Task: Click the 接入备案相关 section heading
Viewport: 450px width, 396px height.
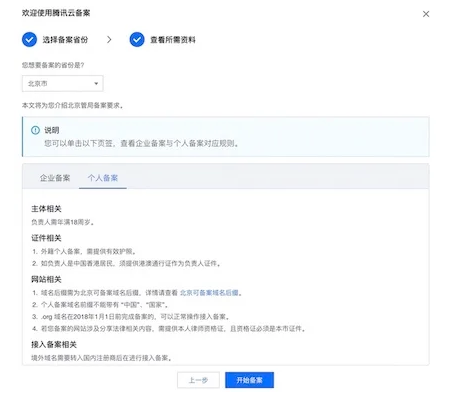Action: 54,345
